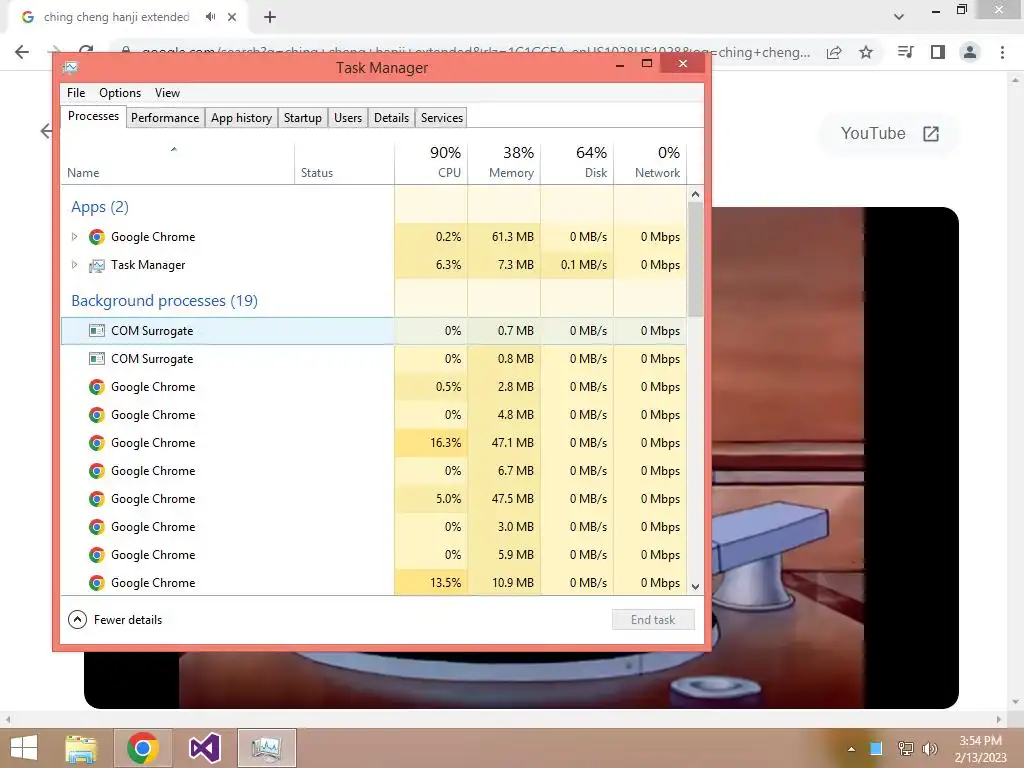Sort by the Name column header

click(178, 162)
